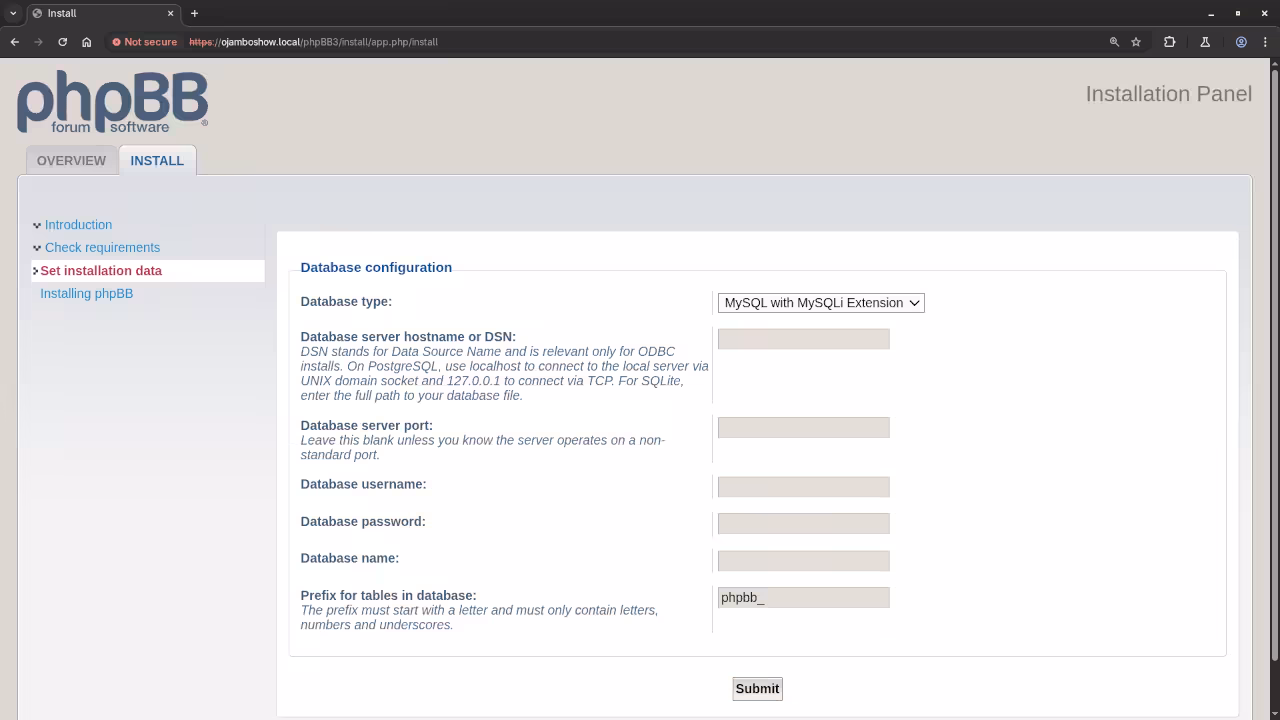1280x720 pixels.
Task: Focus the Database server hostname field
Action: (803, 339)
